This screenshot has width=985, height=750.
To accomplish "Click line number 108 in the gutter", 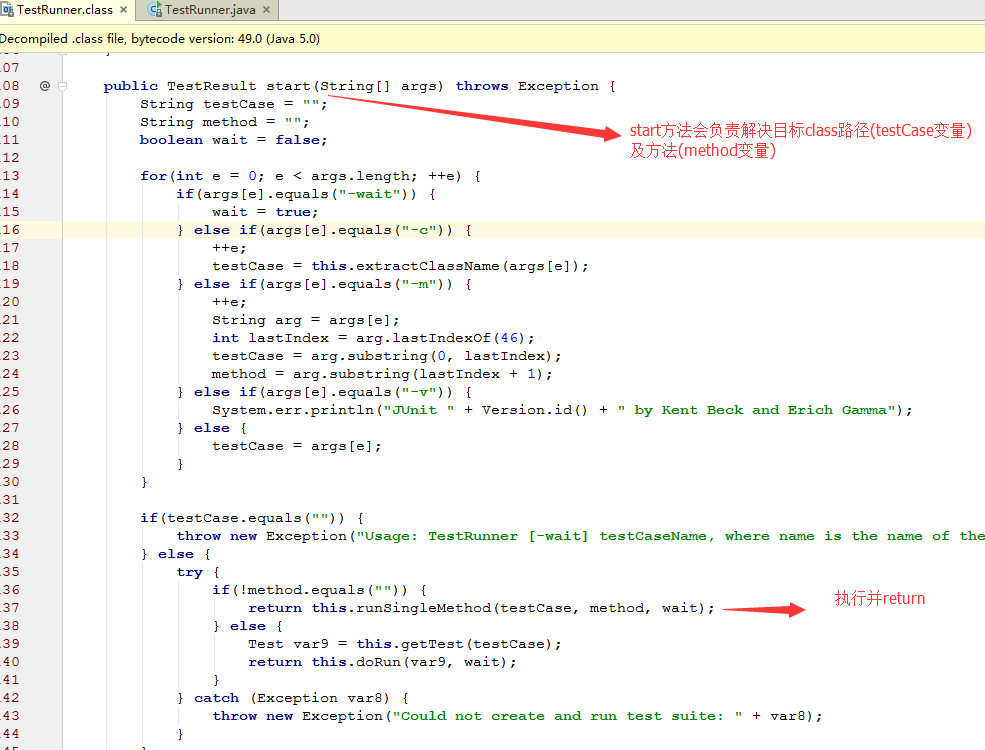I will pos(10,85).
